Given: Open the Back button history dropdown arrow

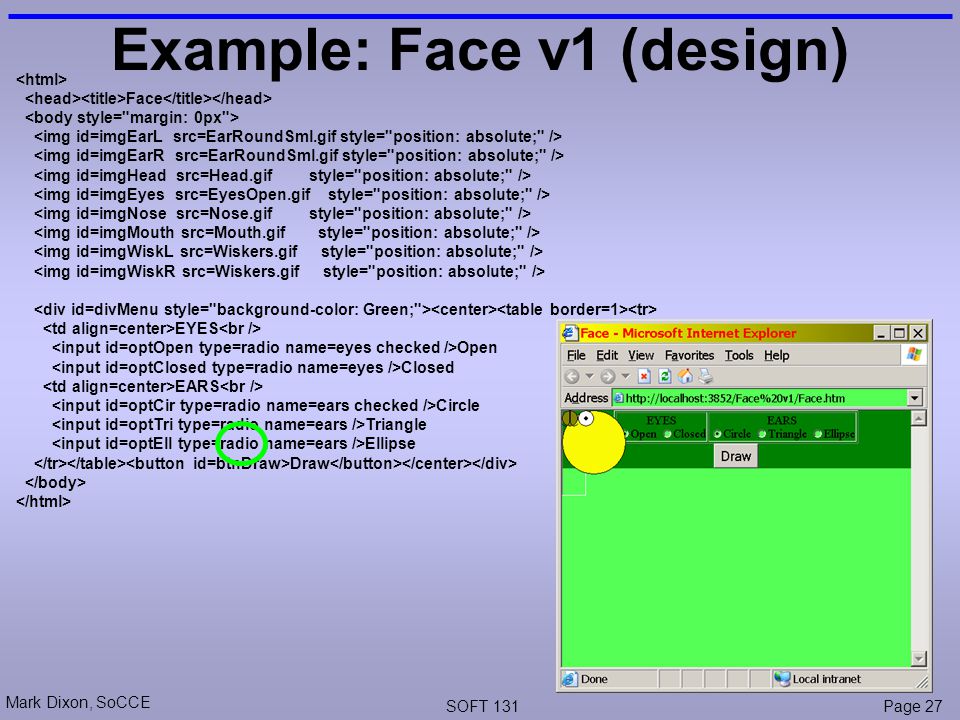Looking at the screenshot, I should [590, 376].
